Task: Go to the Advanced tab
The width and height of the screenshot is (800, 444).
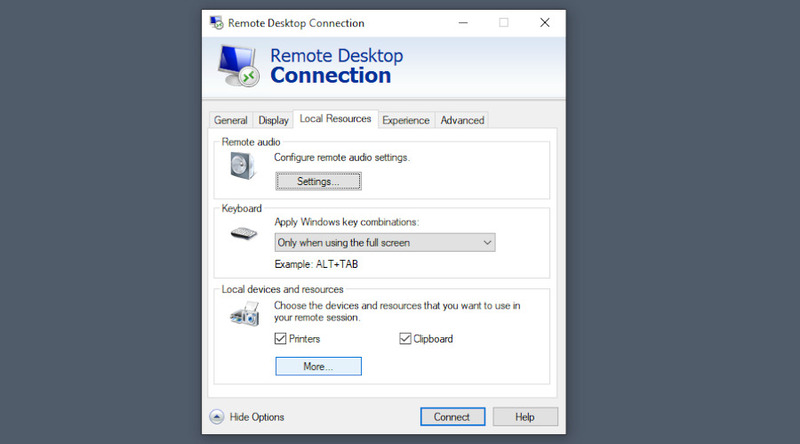Action: pyautogui.click(x=462, y=120)
